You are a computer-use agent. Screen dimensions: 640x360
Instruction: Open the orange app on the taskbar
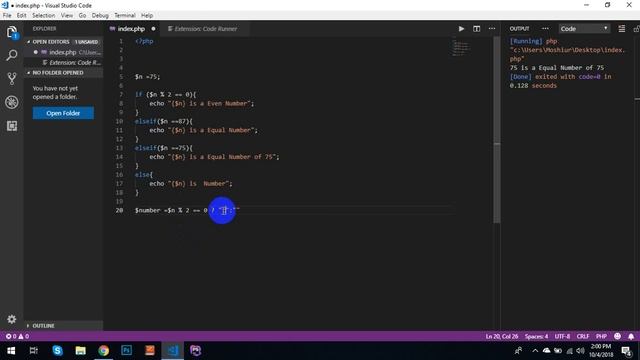tap(150, 351)
